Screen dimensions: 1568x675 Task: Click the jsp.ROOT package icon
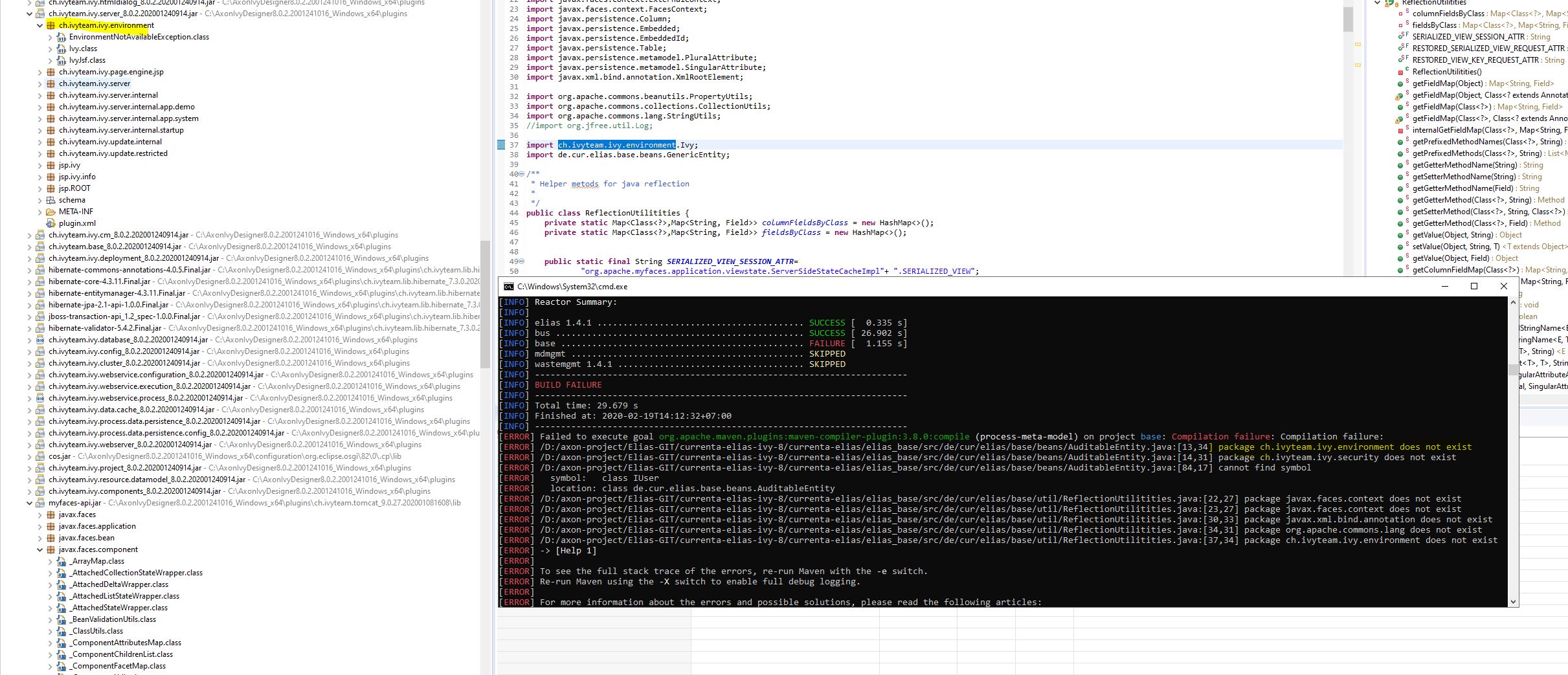(50, 188)
